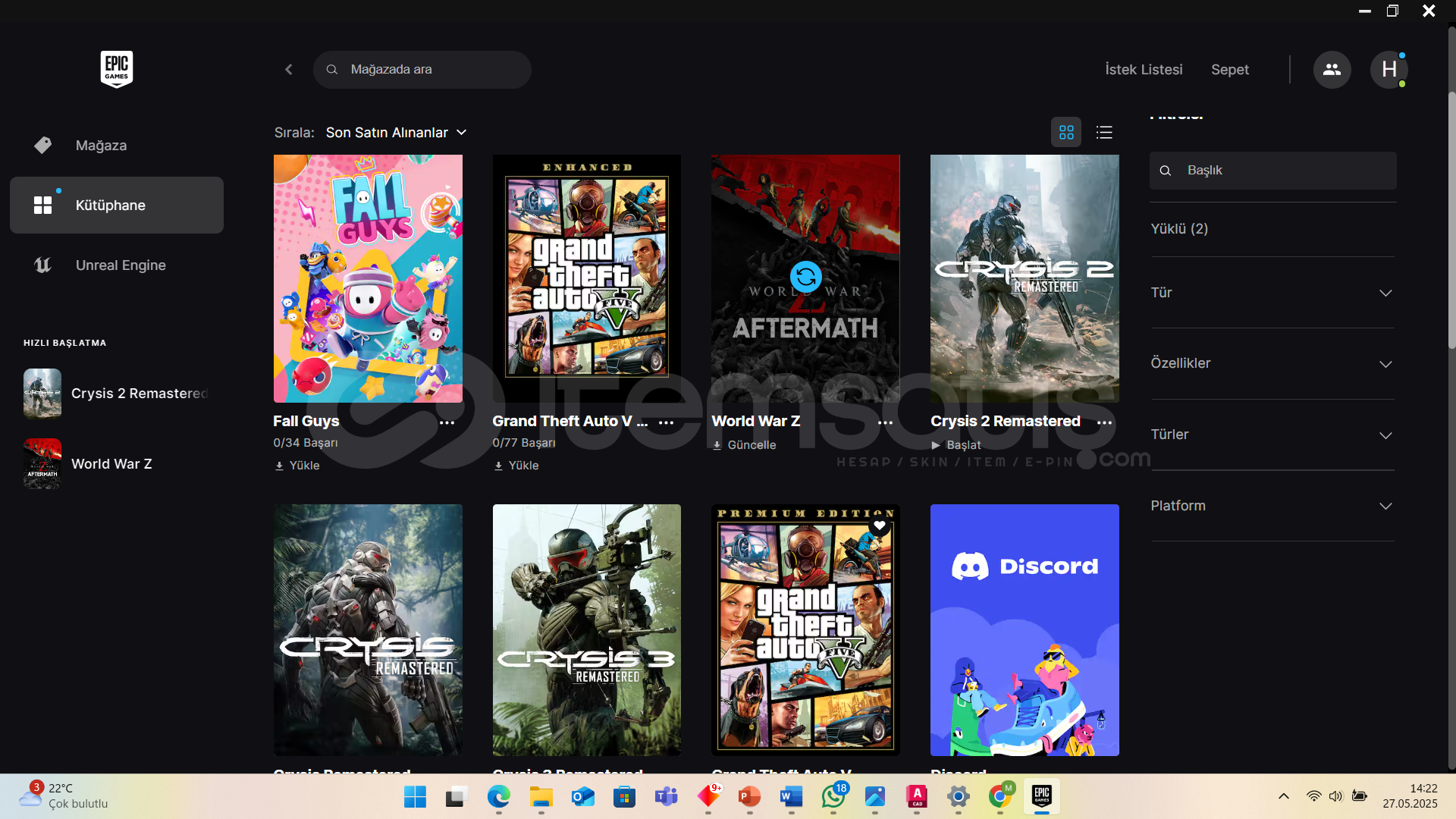The image size is (1456, 819).
Task: Switch to grid view layout
Action: click(1066, 133)
